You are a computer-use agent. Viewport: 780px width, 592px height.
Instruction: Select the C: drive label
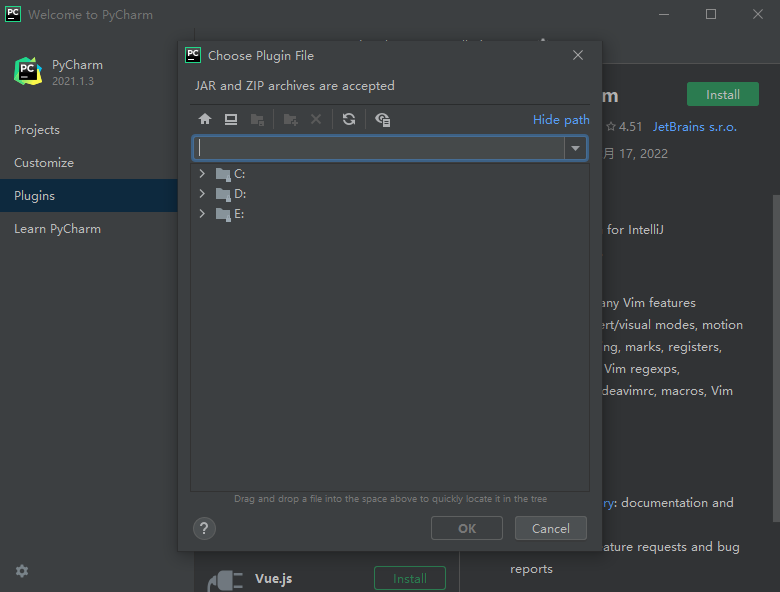(240, 174)
